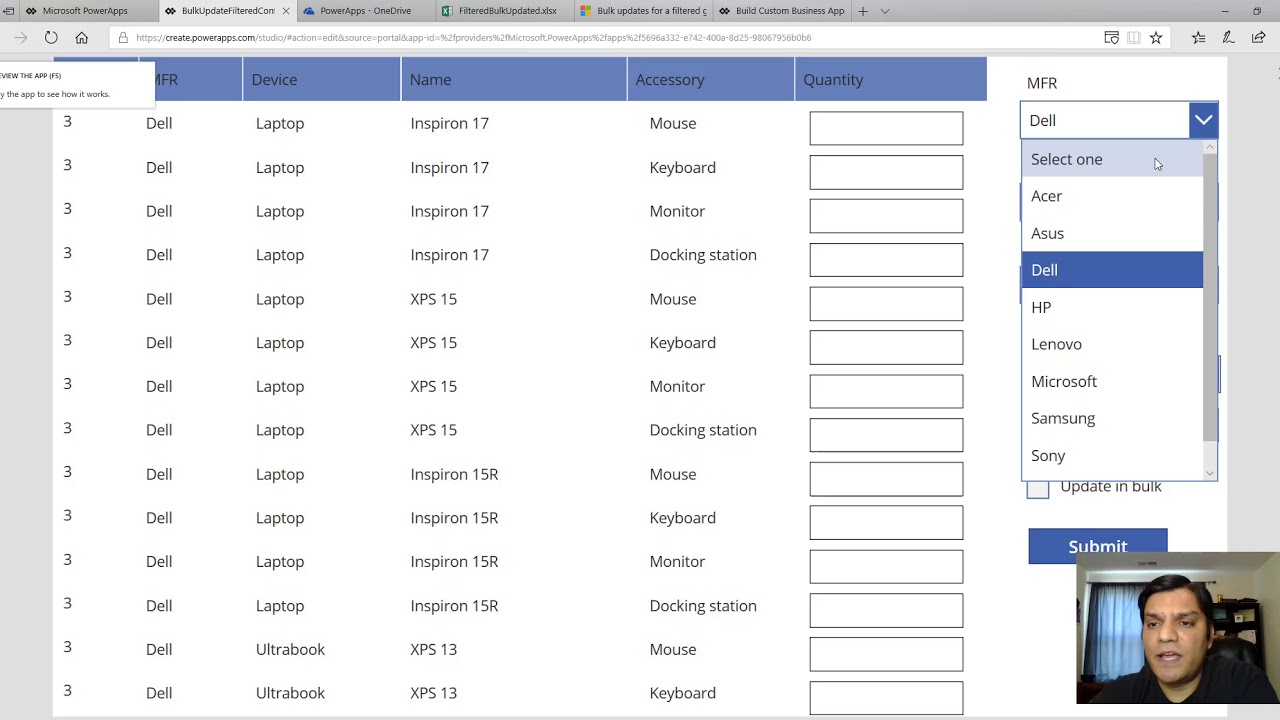Click Quantity field for XPS 15 Keyboard
The width and height of the screenshot is (1280, 720).
point(886,347)
